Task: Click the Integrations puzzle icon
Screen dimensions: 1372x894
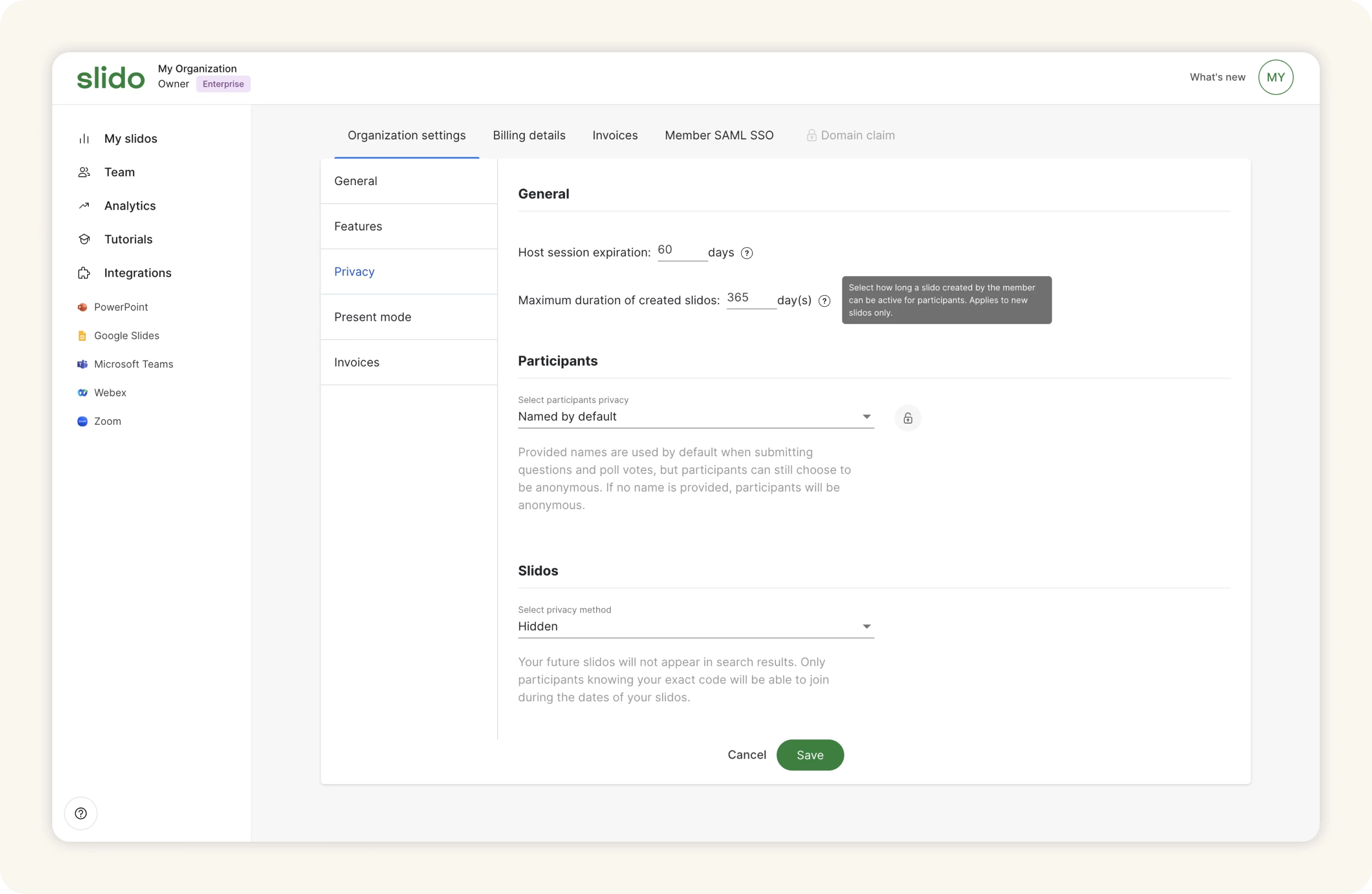Action: click(x=84, y=273)
